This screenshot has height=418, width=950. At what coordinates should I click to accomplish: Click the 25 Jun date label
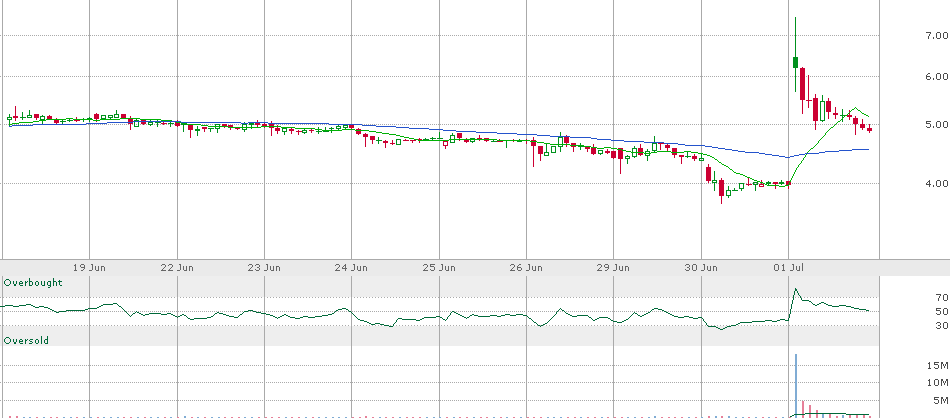(x=439, y=267)
